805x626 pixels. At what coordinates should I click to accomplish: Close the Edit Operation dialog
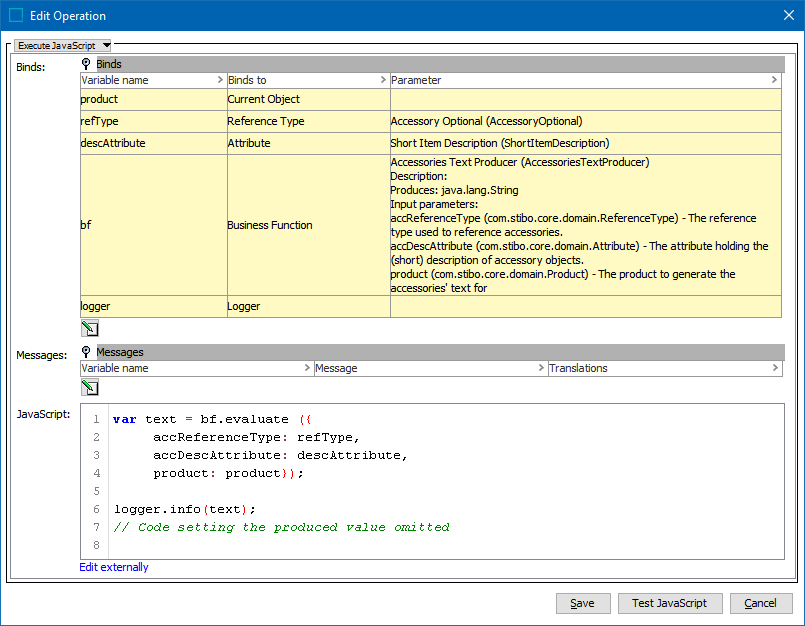(x=788, y=15)
